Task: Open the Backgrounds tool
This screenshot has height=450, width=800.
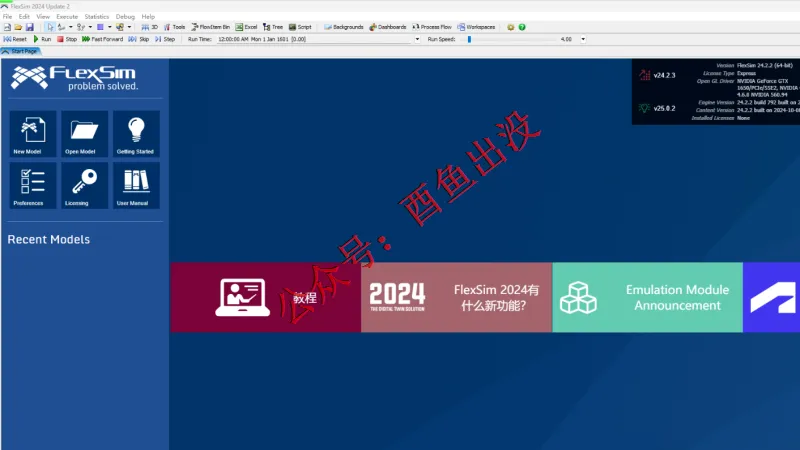Action: coord(344,27)
